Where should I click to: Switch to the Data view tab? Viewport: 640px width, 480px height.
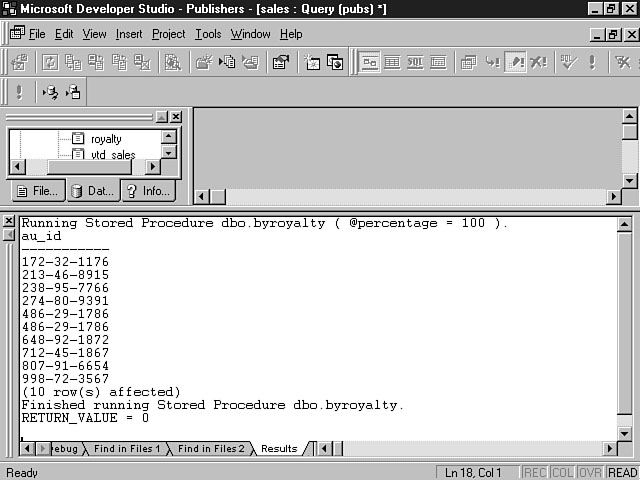92,190
